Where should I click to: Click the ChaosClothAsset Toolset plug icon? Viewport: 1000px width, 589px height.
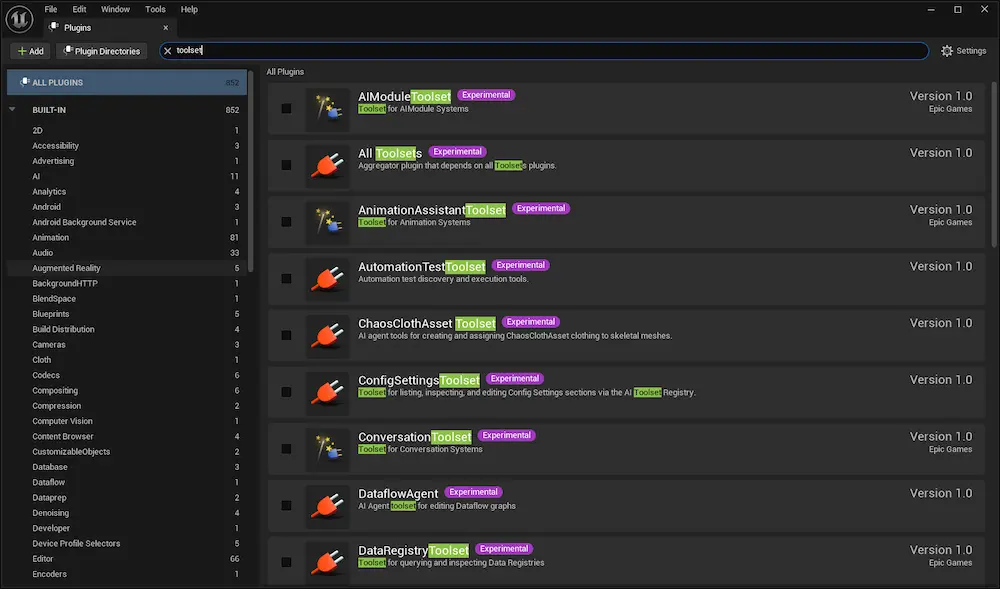327,336
